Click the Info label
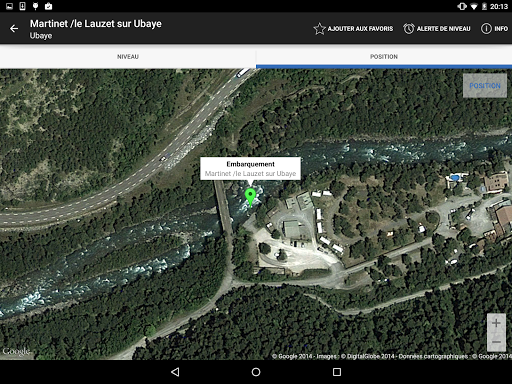 tap(501, 29)
